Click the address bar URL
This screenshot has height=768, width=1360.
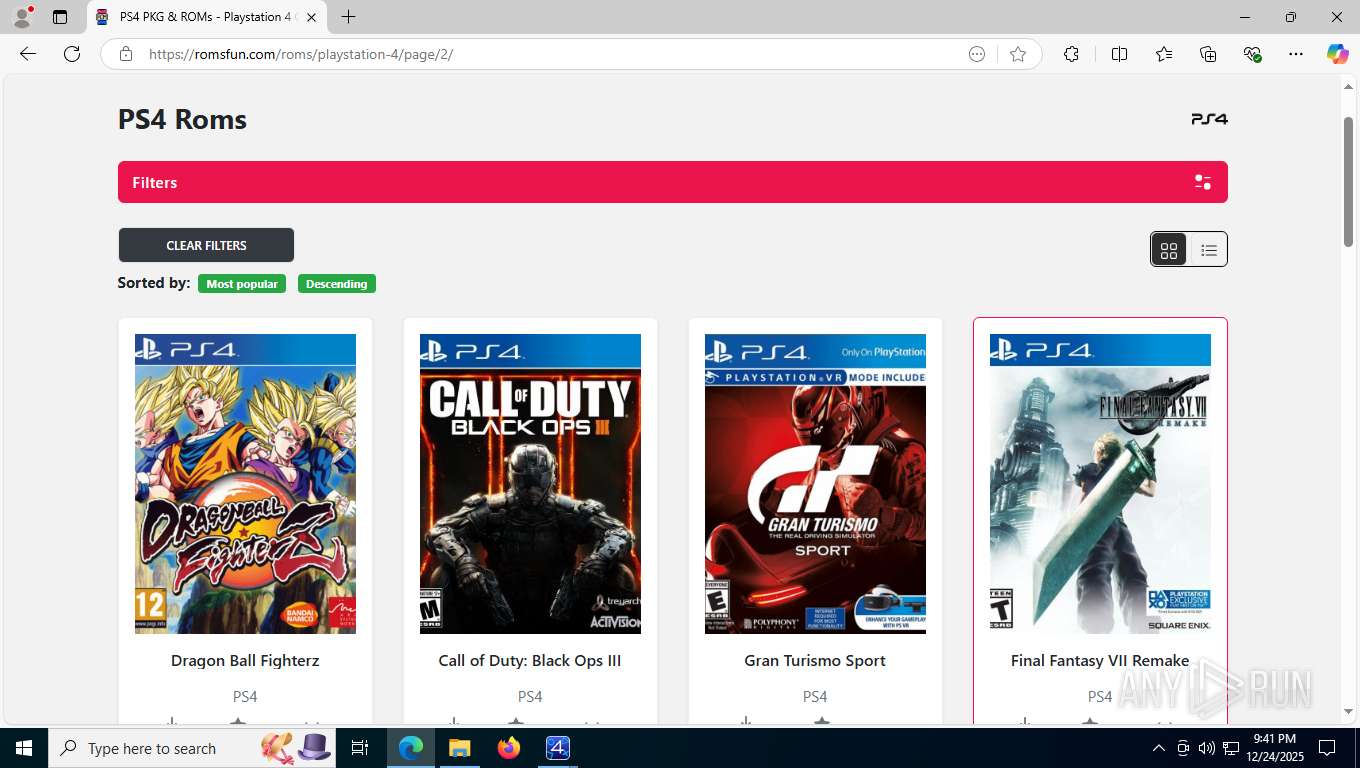click(x=301, y=54)
